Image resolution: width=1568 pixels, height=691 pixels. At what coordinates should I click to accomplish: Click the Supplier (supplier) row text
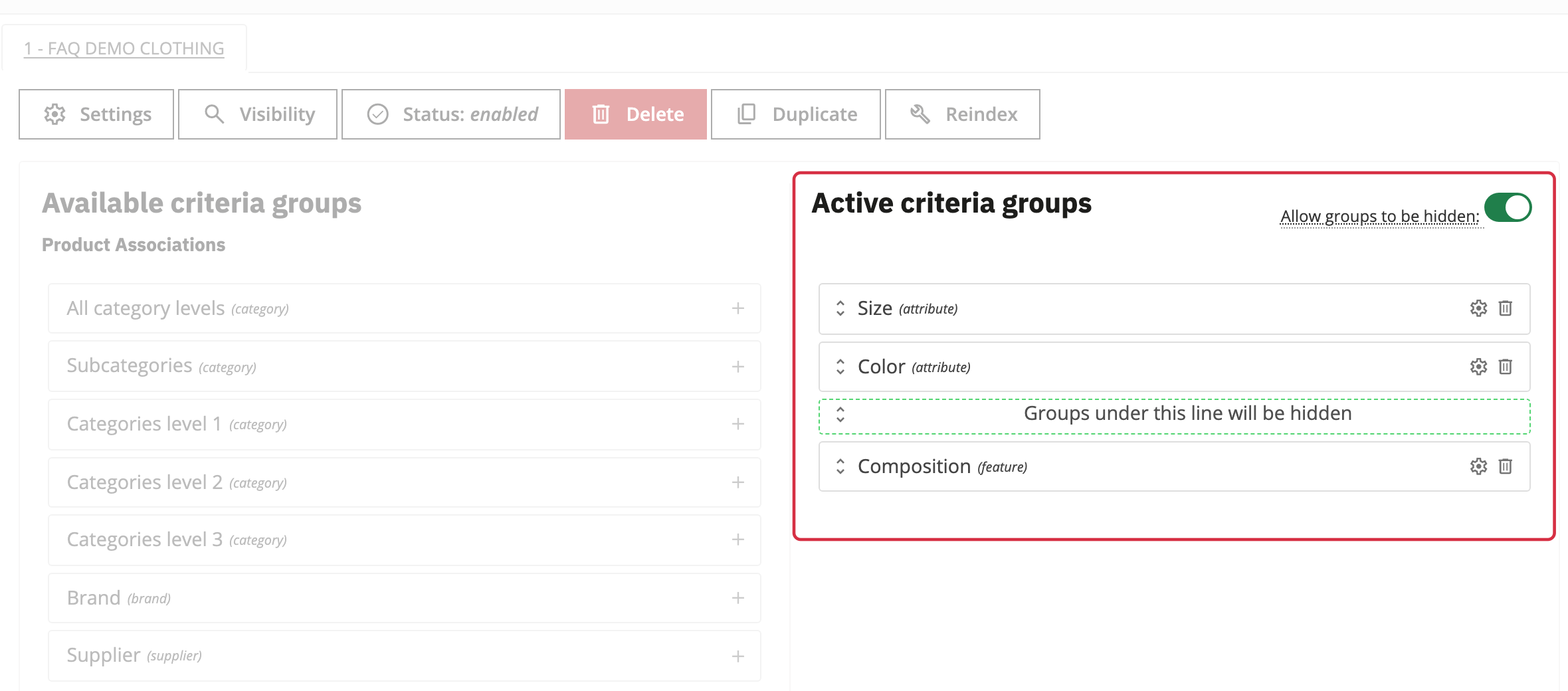pyautogui.click(x=134, y=656)
